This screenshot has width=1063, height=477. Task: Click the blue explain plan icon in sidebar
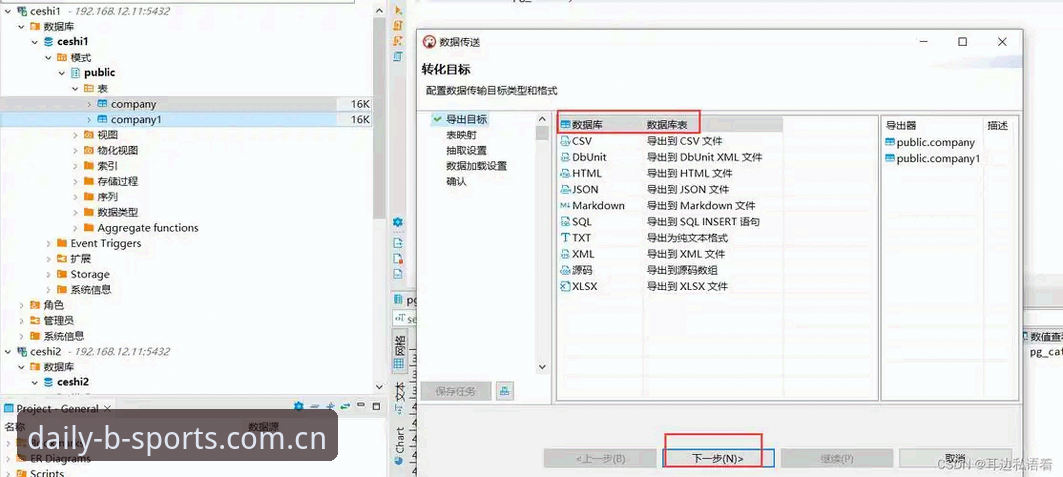398,57
